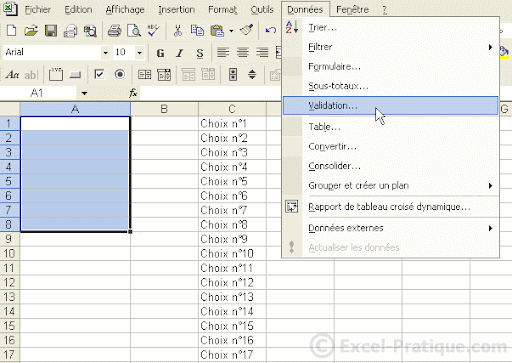Image resolution: width=512 pixels, height=363 pixels.
Task: Click the New workbook icon
Action: click(12, 31)
